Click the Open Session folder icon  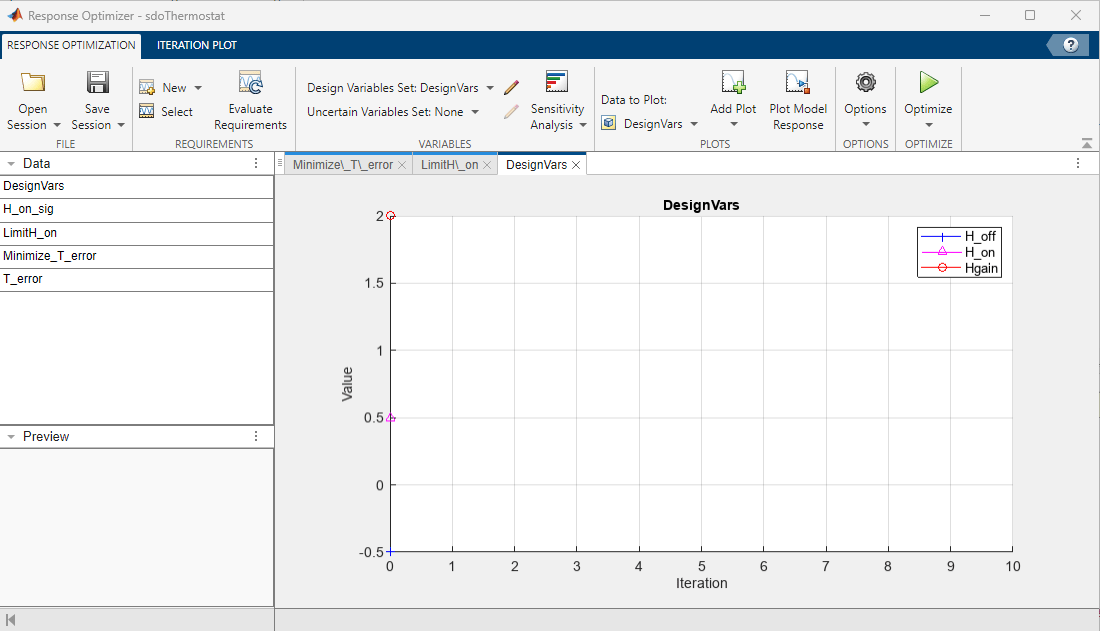[x=33, y=83]
